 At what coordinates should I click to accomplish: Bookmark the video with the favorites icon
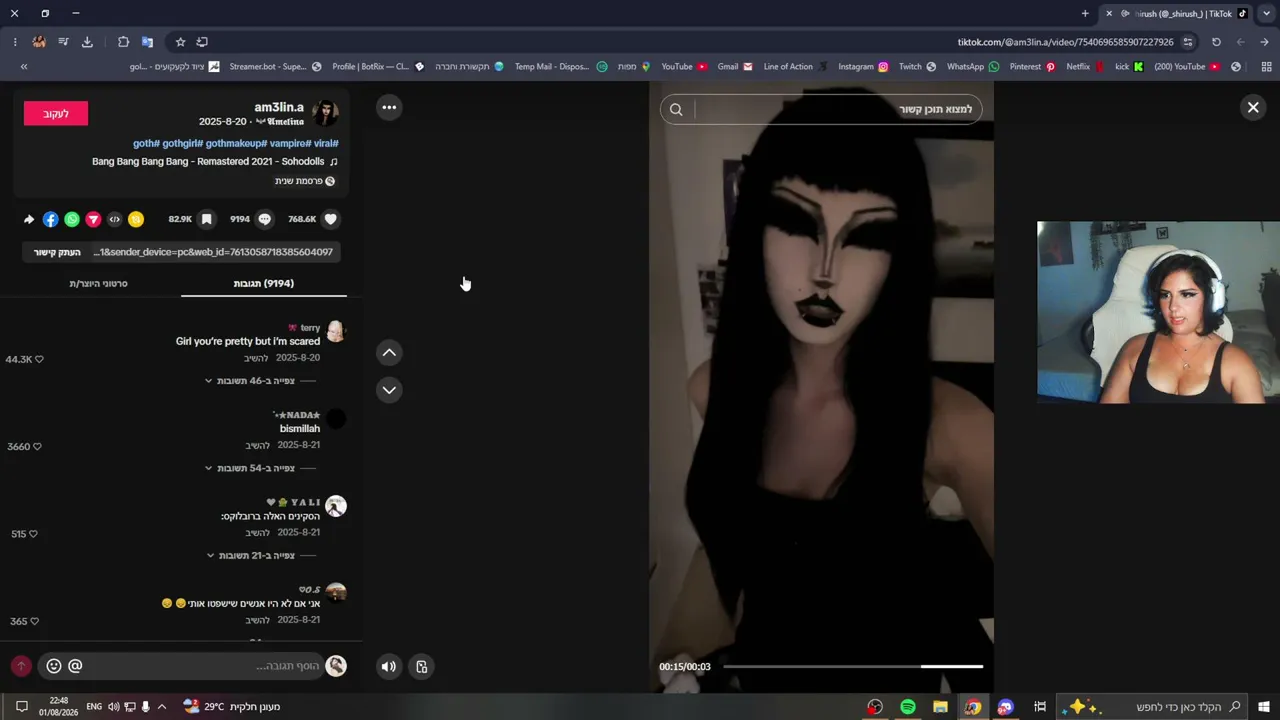click(207, 219)
